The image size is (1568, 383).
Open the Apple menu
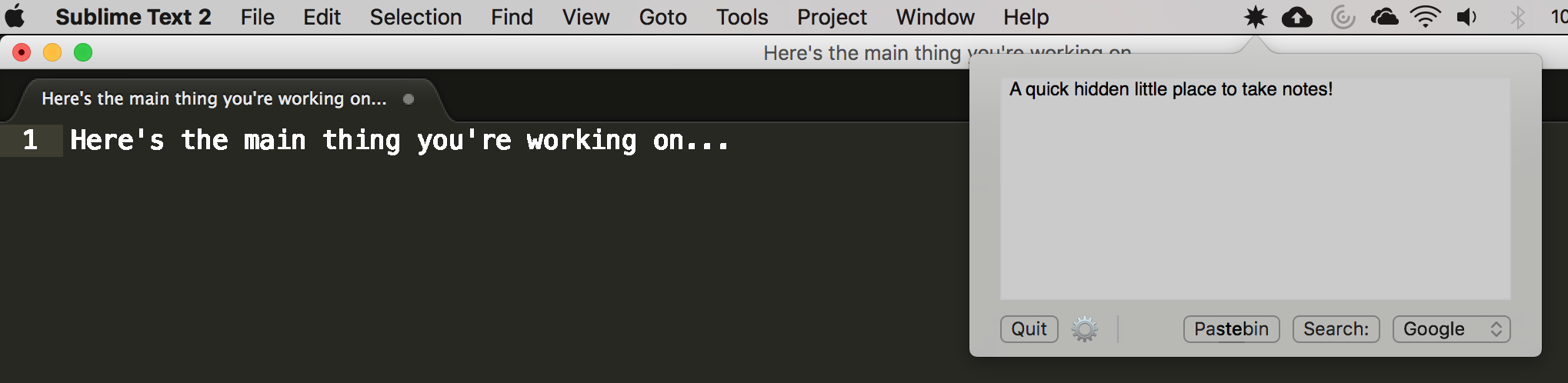tap(15, 16)
